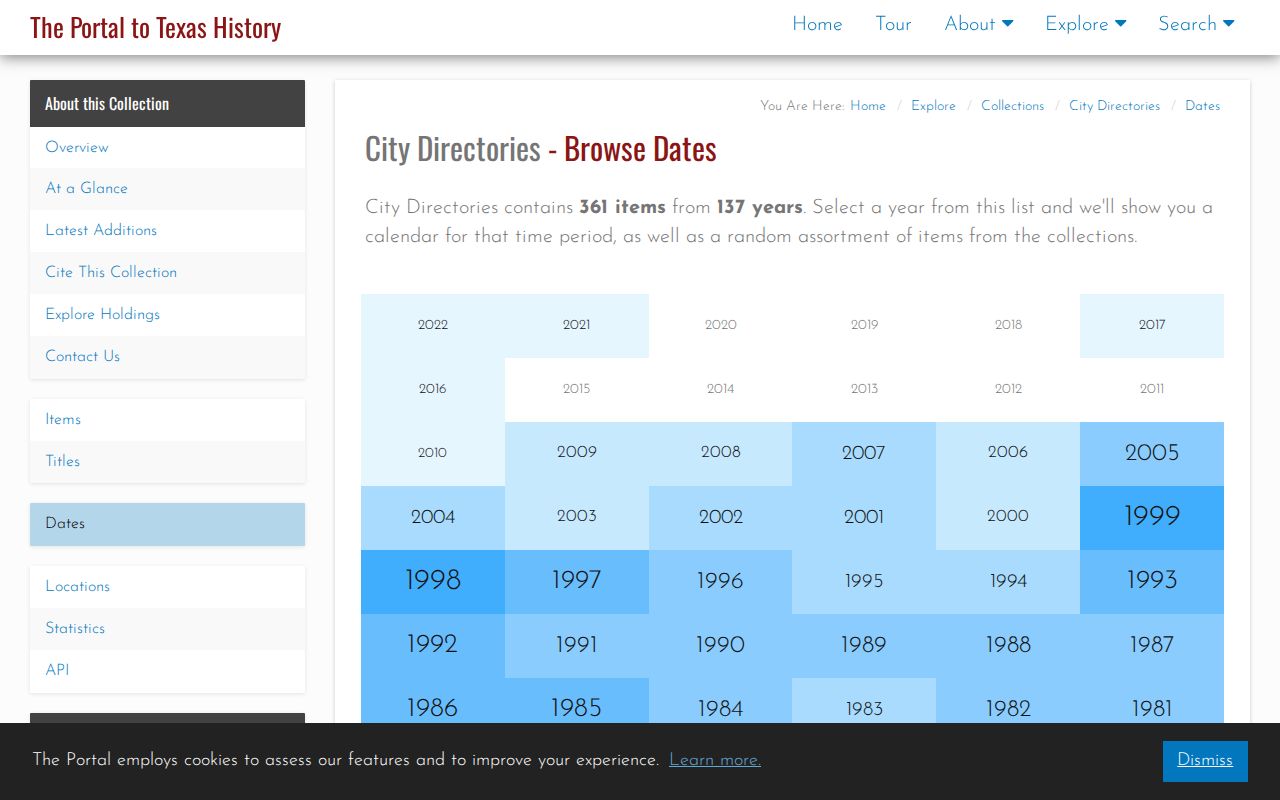Open the Learn more cookie link
Viewport: 1280px width, 800px height.
tap(715, 760)
